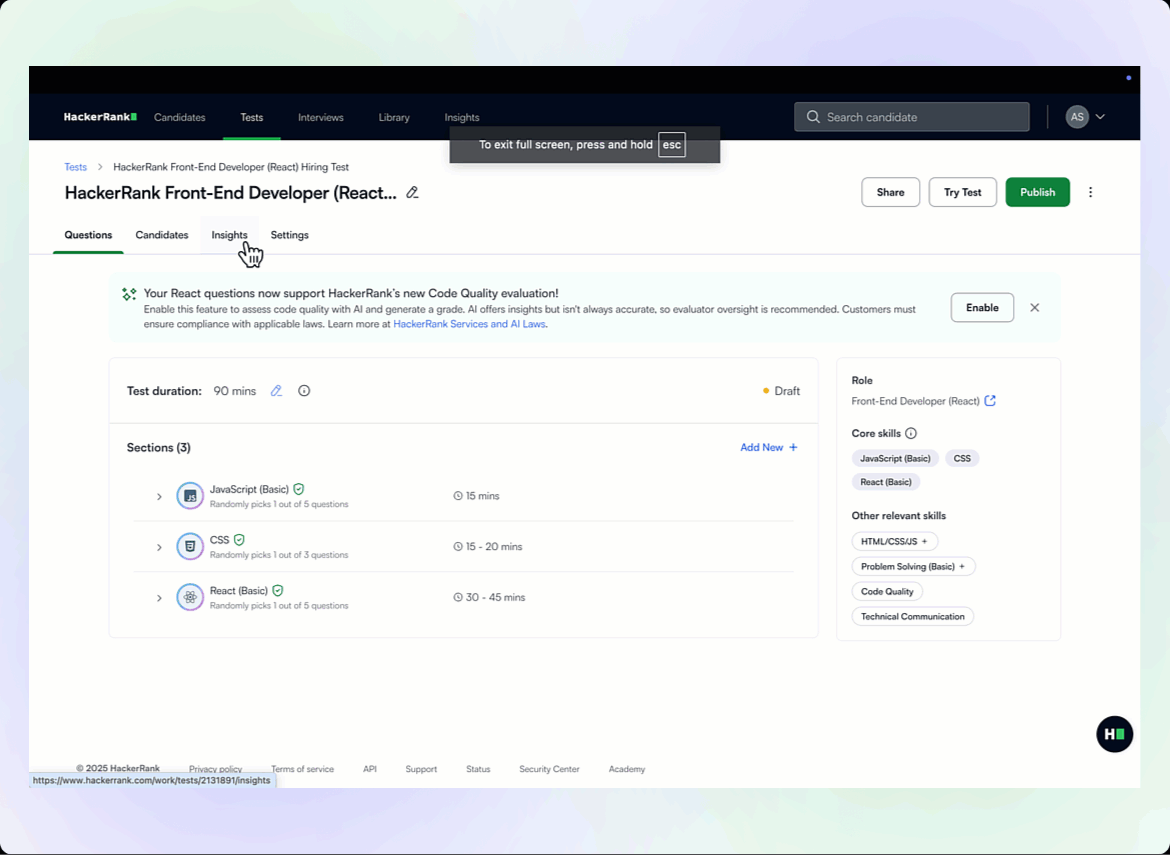Image resolution: width=1170 pixels, height=855 pixels.
Task: Switch to the Questions tab
Action: pos(88,235)
